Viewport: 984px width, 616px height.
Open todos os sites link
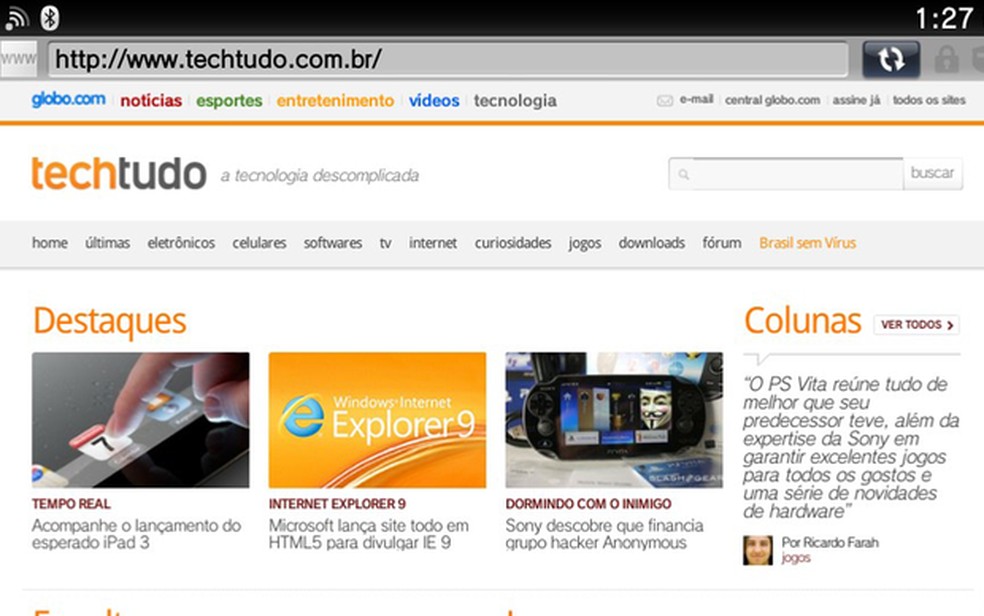coord(929,100)
